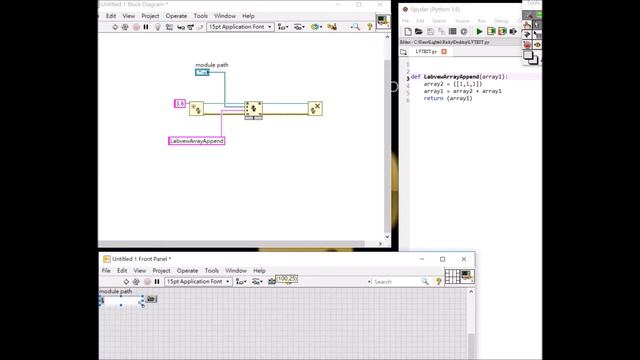Open 15pt Application Font dropdown in Block Diagram
Image resolution: width=640 pixels, height=360 pixels.
pos(240,27)
